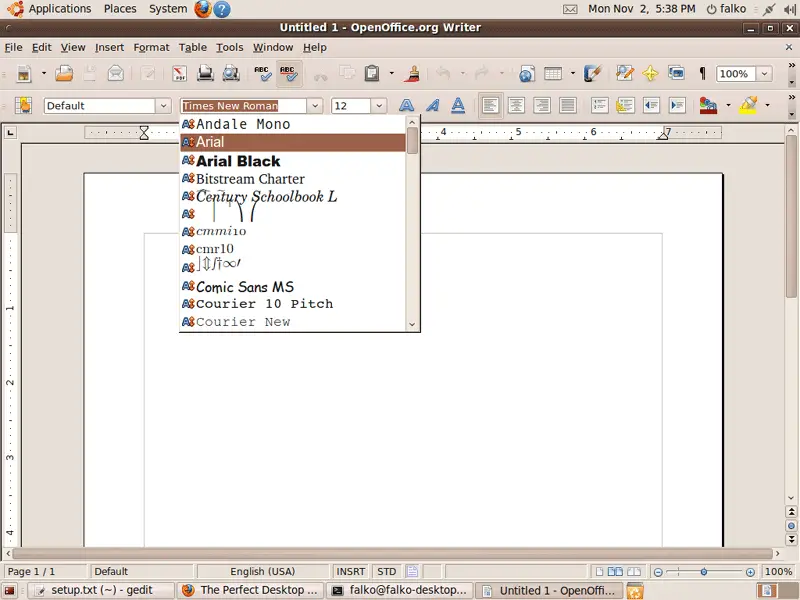Insert a hyperlink with the globe icon

(x=527, y=74)
